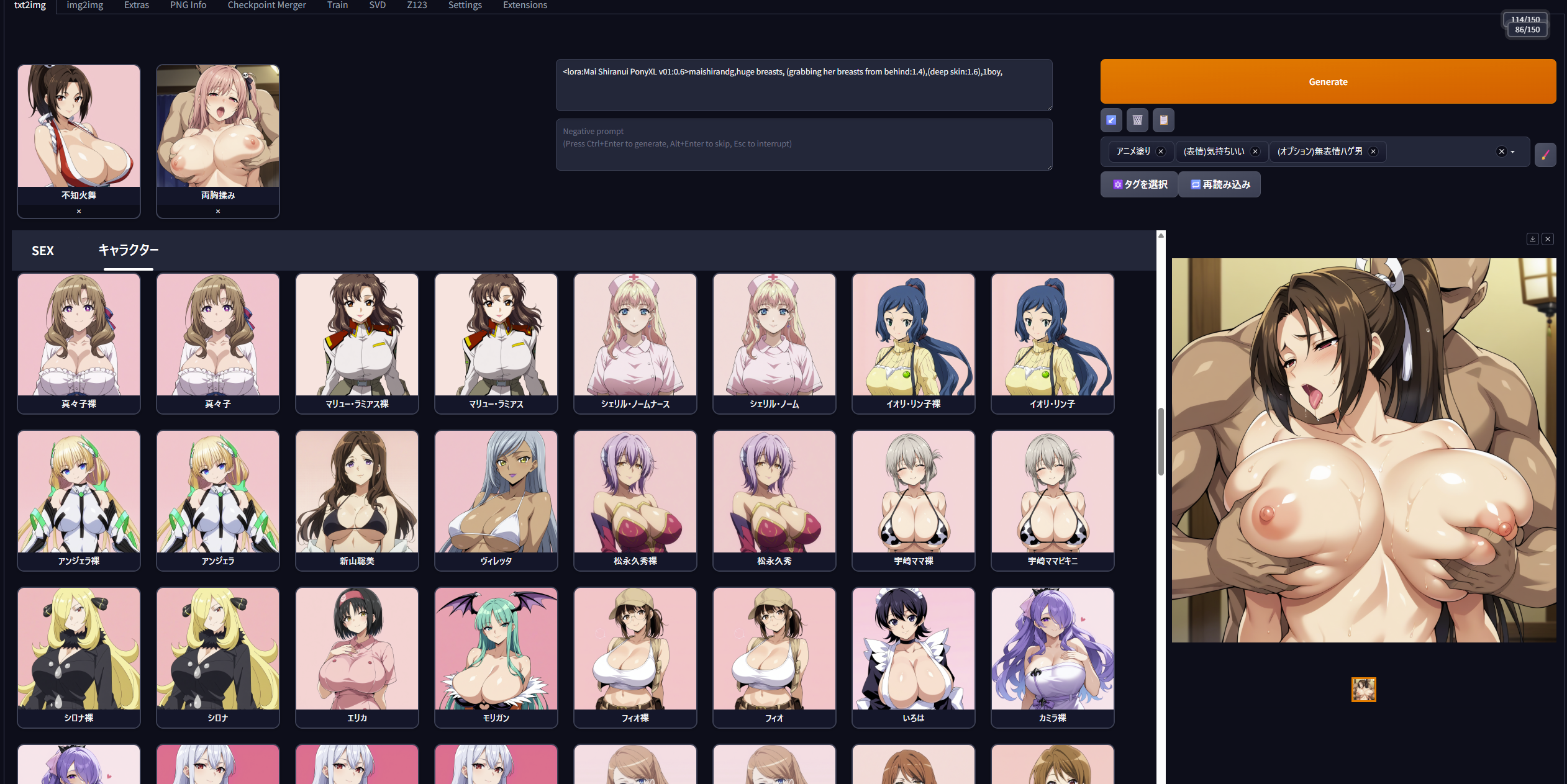The image size is (1567, 784).
Task: Click the paintbrush apply-styles icon
Action: pos(1545,154)
